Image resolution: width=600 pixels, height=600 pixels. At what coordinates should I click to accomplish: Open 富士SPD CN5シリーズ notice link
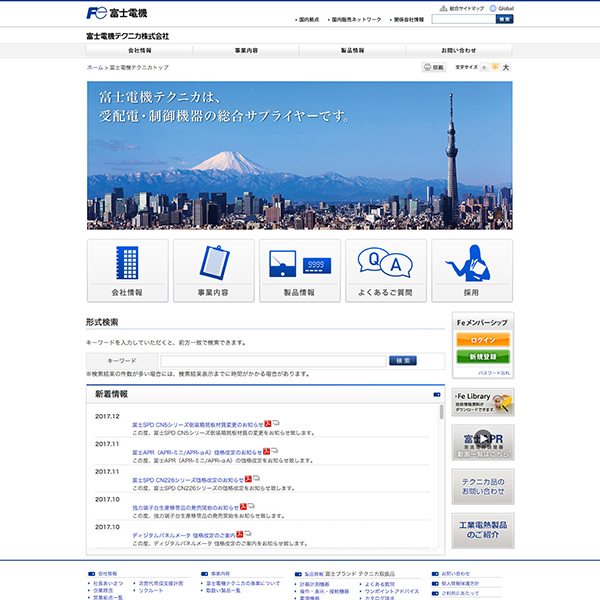[197, 425]
